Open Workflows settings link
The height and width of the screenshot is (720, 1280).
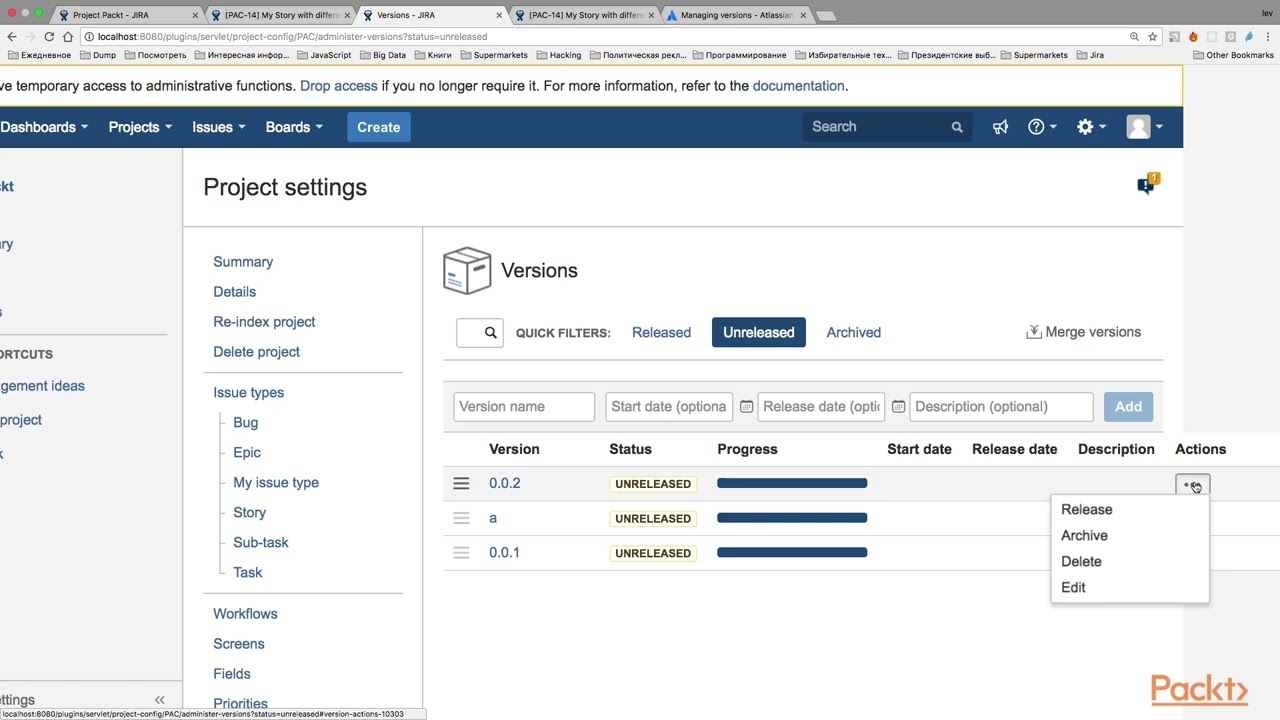[x=245, y=614]
